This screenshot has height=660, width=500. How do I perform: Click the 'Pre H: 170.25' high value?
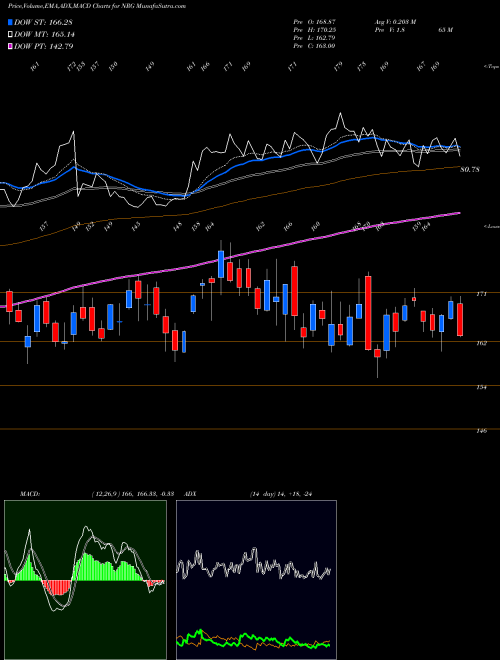click(x=314, y=30)
